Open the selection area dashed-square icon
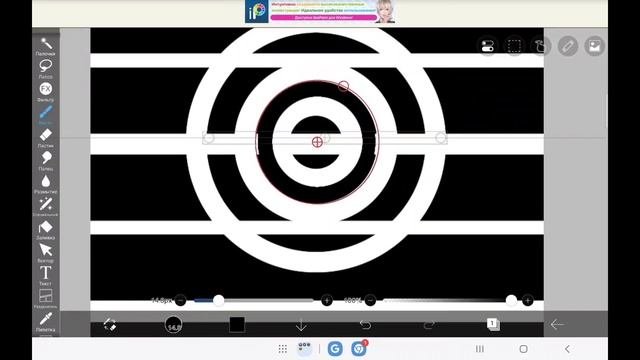The image size is (640, 360). pyautogui.click(x=514, y=46)
